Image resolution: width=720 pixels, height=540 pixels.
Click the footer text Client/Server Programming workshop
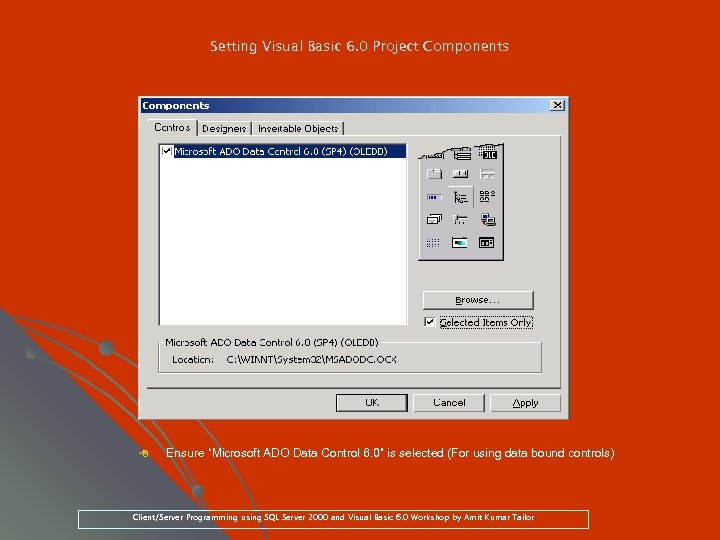(333, 517)
